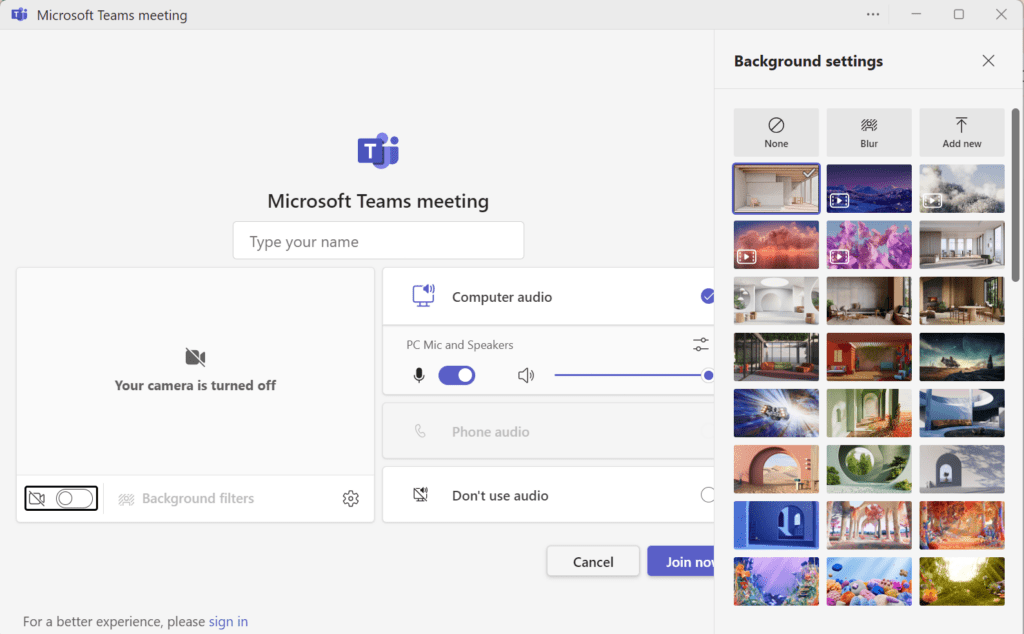
Task: Click the speaker volume icon
Action: 526,375
